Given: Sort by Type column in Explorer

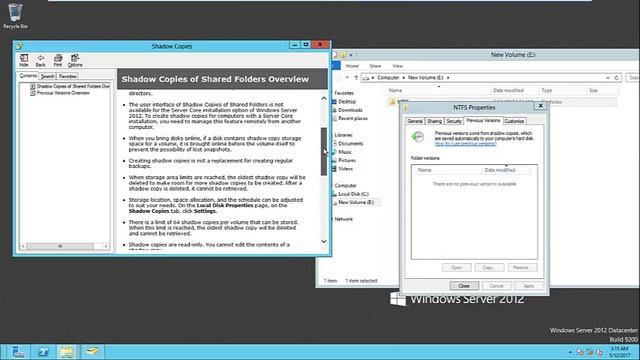Looking at the screenshot, I should [562, 90].
